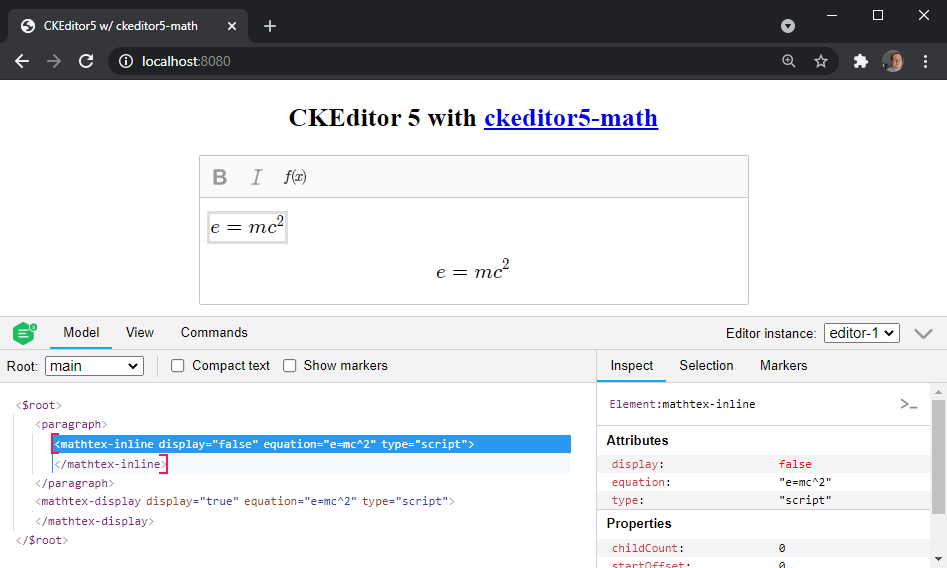Enable the Show markers checkbox
The width and height of the screenshot is (947, 568).
(x=290, y=366)
